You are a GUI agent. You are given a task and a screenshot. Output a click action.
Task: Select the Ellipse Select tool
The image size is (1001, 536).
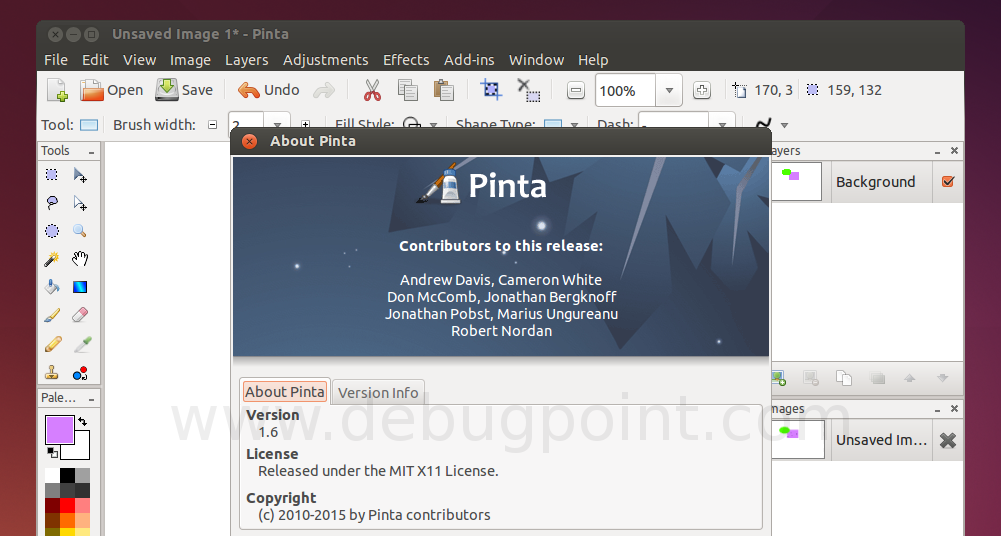pyautogui.click(x=52, y=231)
